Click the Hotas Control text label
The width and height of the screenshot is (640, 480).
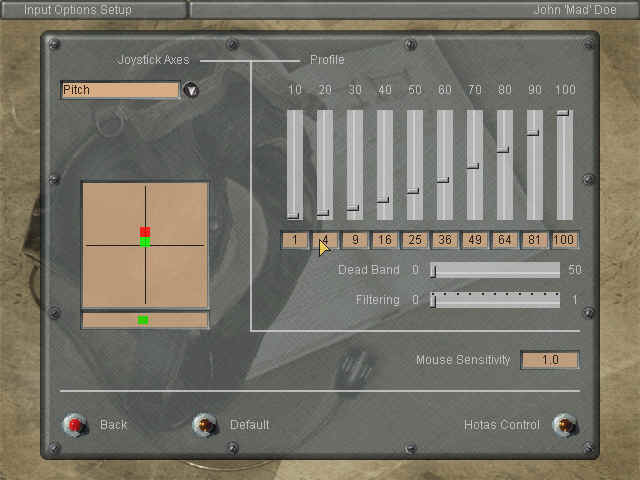[501, 425]
